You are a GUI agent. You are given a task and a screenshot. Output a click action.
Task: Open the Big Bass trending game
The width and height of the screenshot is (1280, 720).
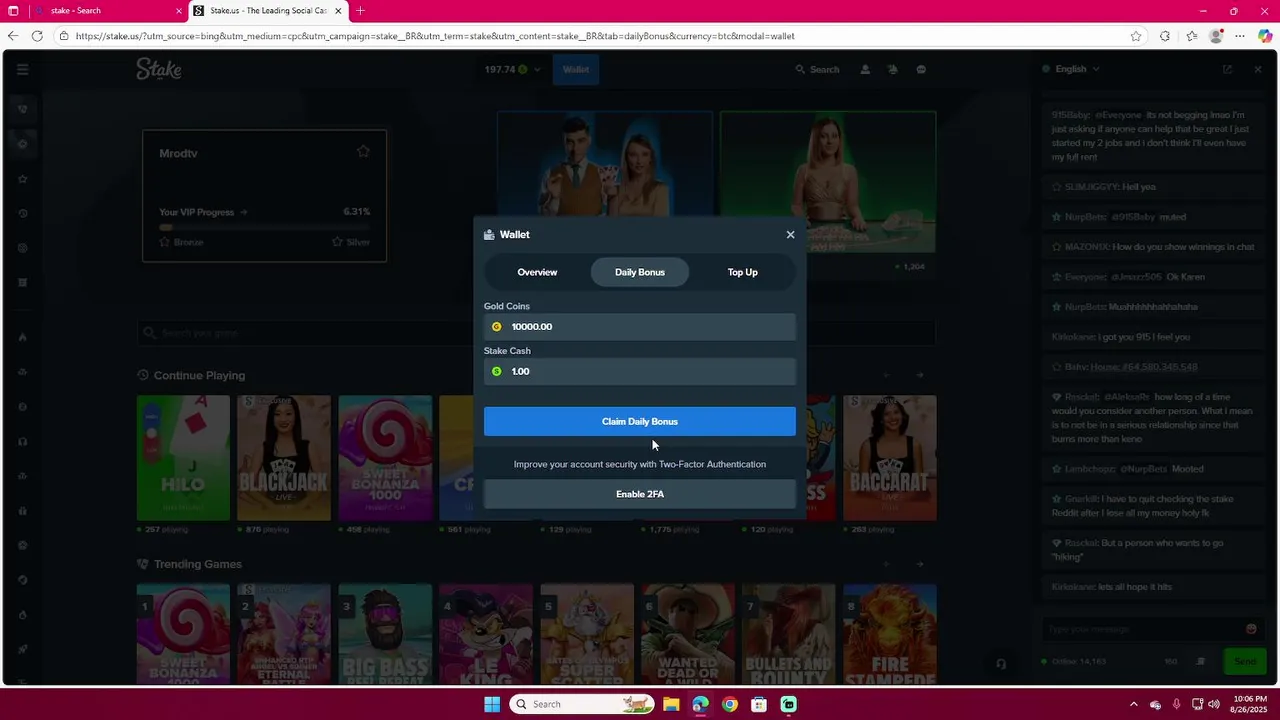point(385,634)
